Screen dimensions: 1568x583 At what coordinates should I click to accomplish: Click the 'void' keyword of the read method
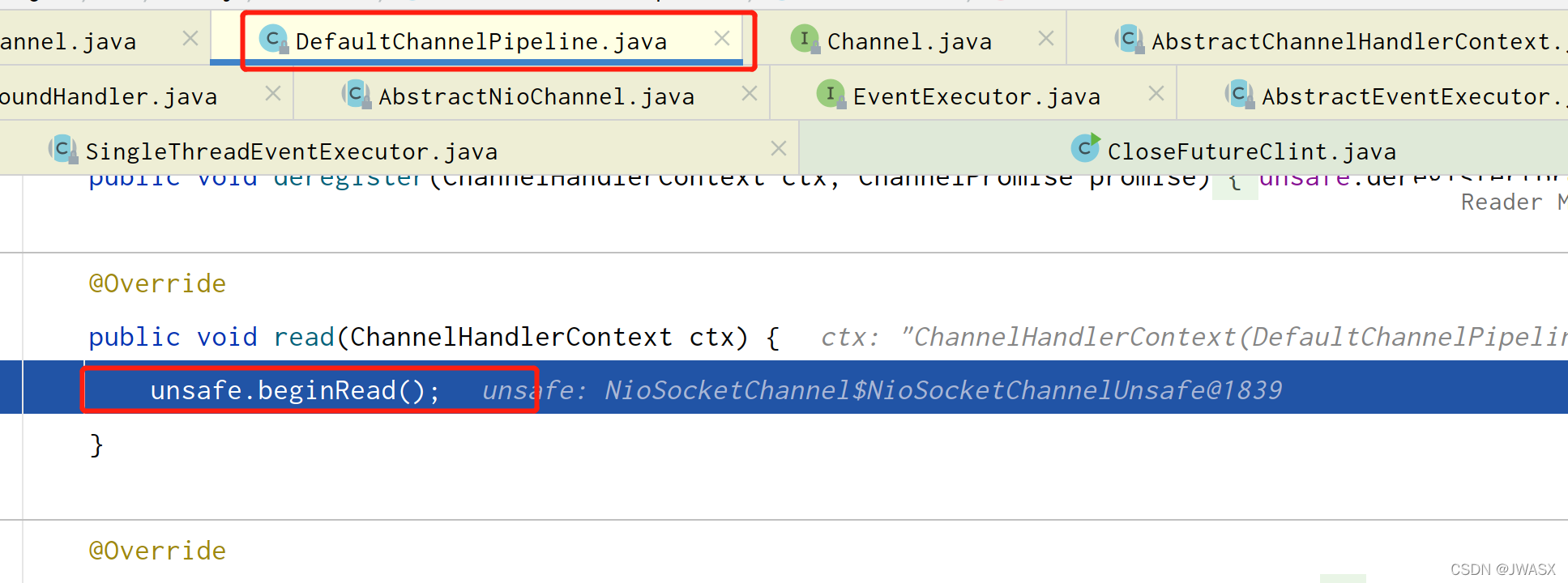[x=227, y=337]
